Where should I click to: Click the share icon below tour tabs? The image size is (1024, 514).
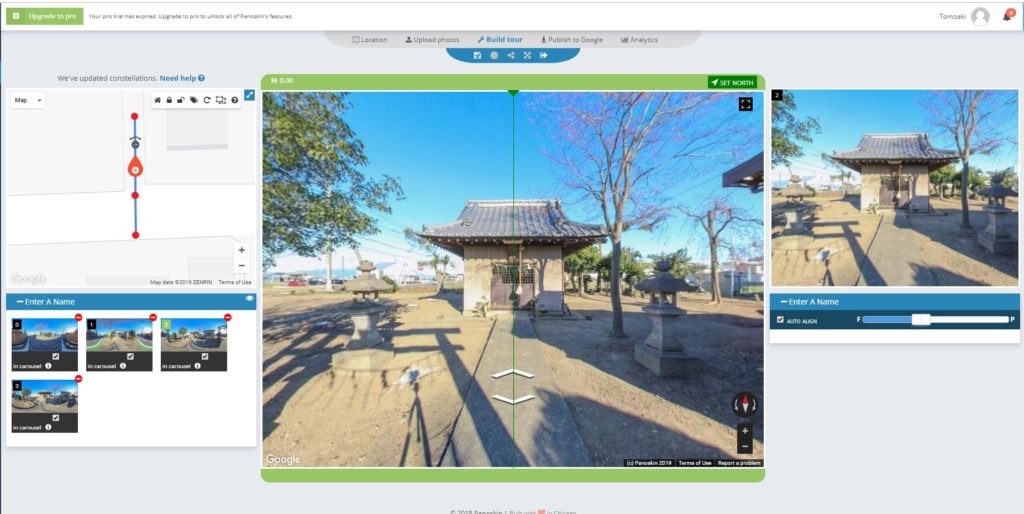pyautogui.click(x=511, y=55)
